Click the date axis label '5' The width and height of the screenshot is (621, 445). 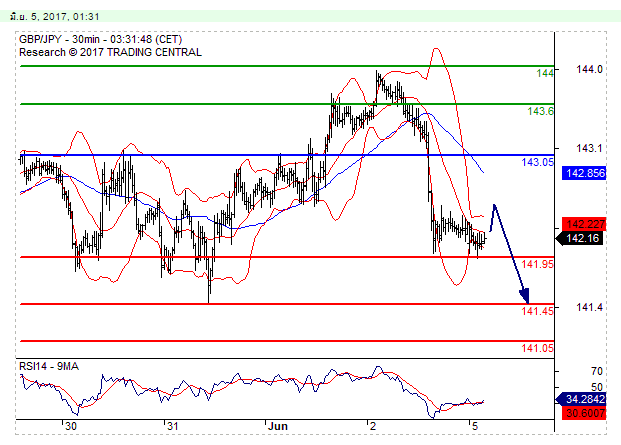[475, 426]
